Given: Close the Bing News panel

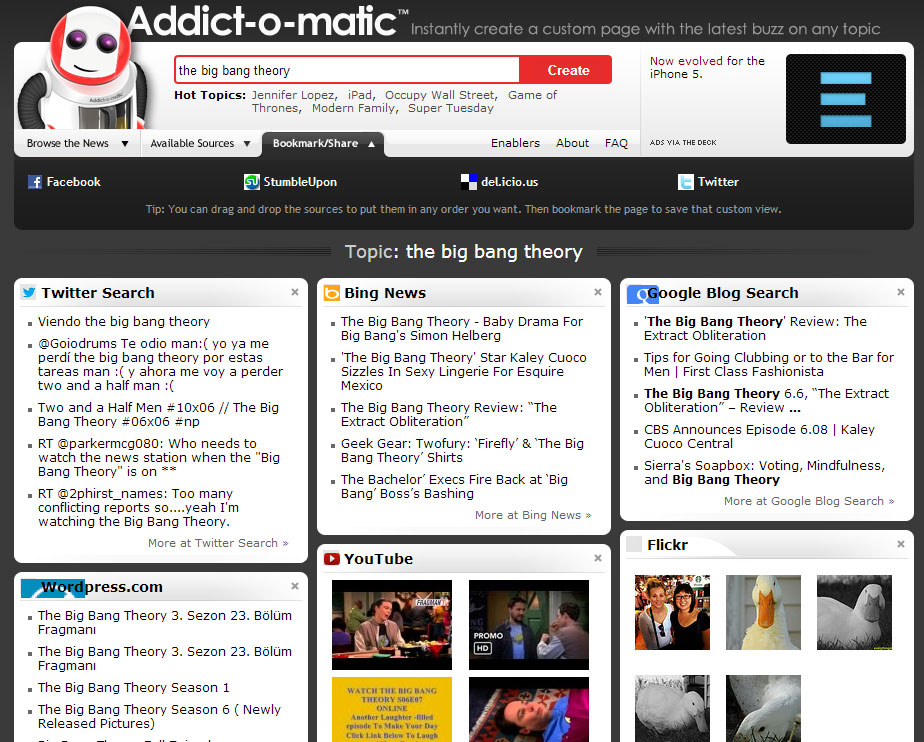Looking at the screenshot, I should [x=598, y=292].
